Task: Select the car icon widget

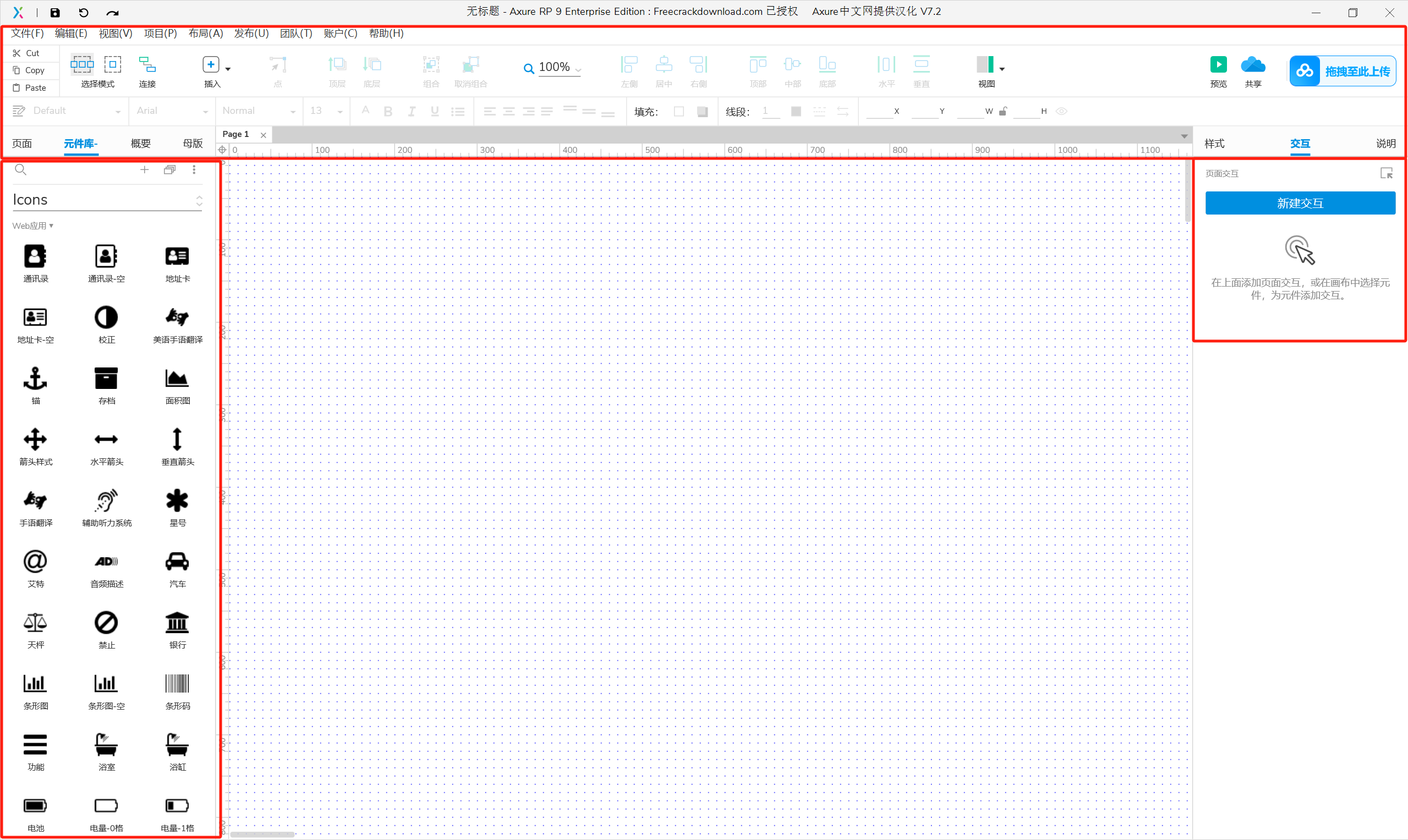Action: (x=177, y=562)
